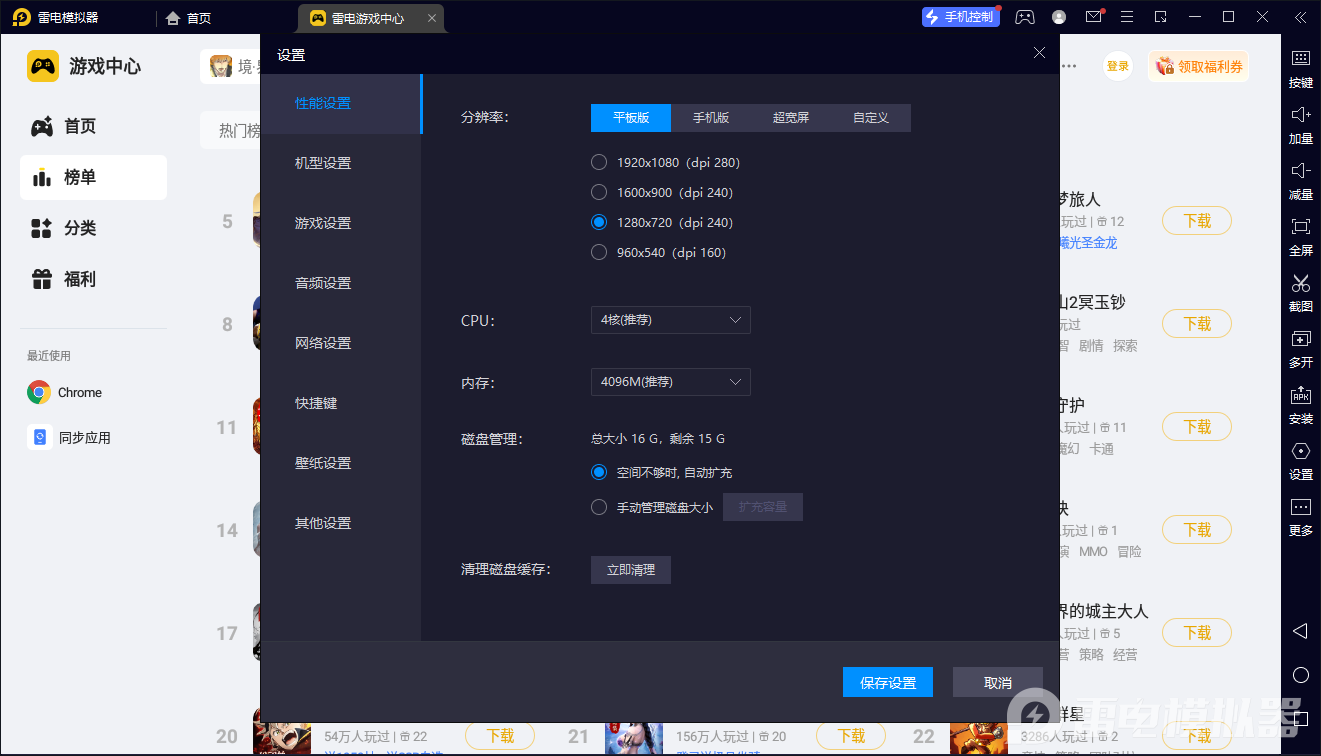Expand the memory (内存) dropdown

pos(670,382)
